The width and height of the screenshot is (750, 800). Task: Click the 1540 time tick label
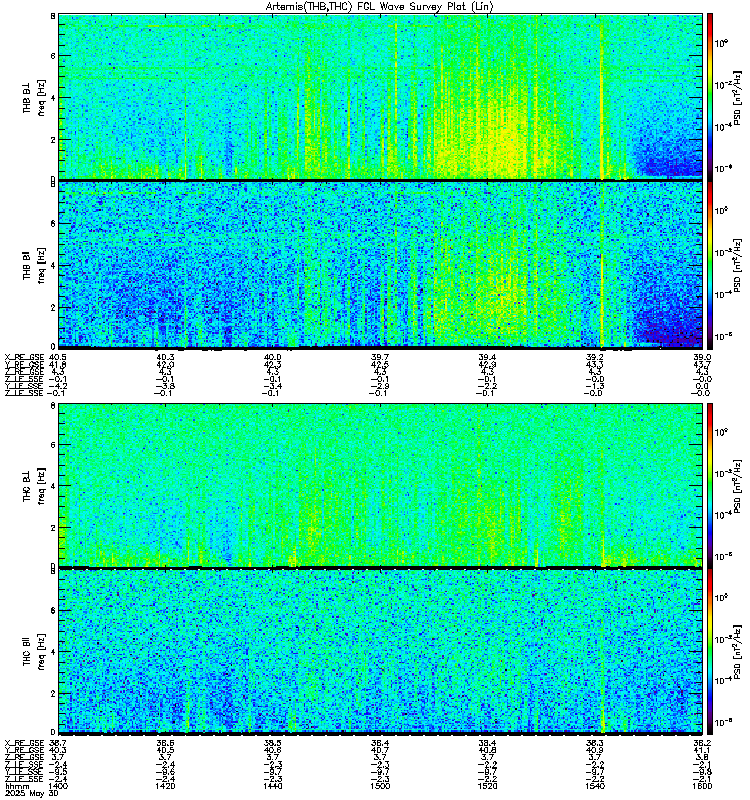(x=594, y=786)
